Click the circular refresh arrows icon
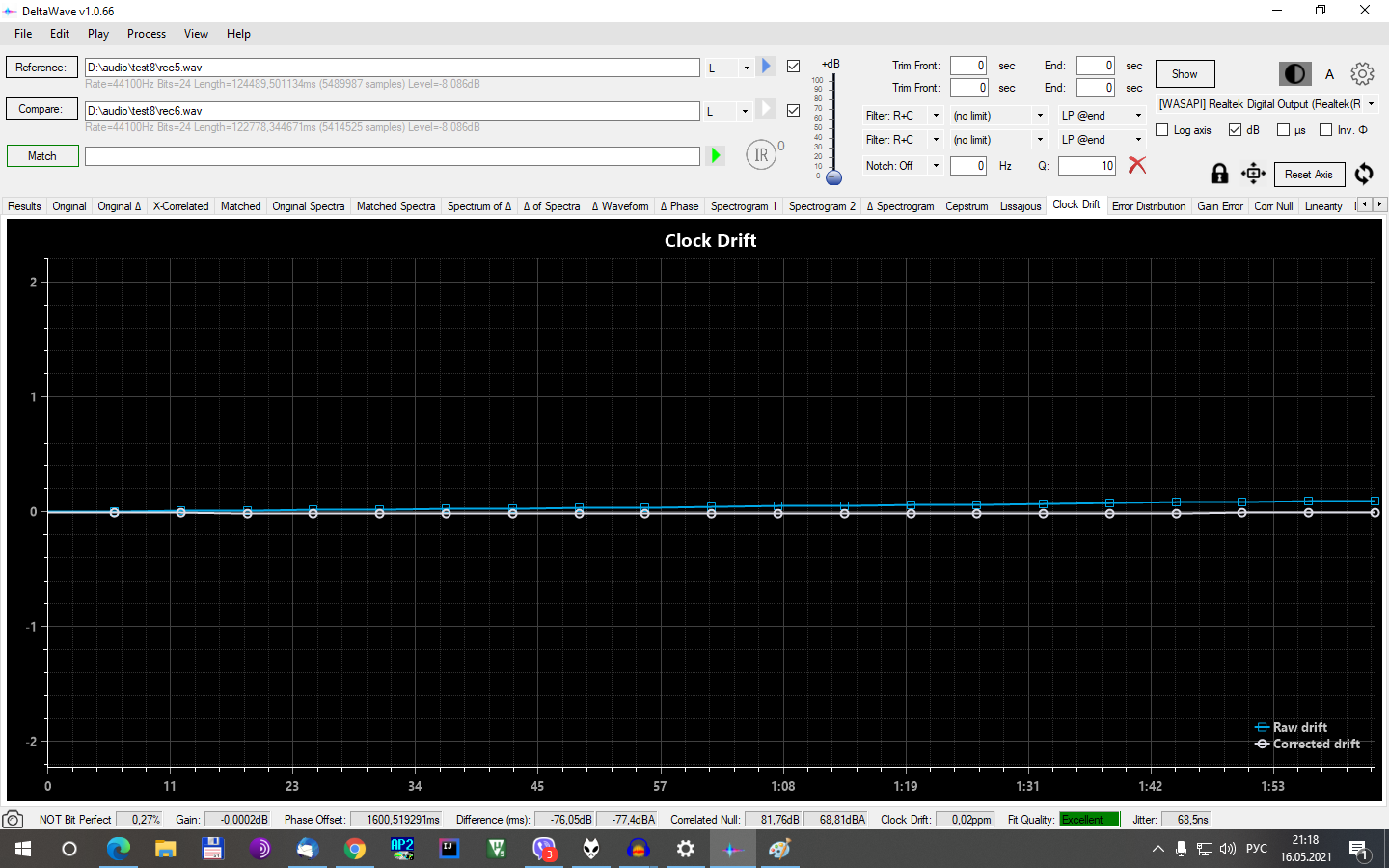 (1364, 174)
